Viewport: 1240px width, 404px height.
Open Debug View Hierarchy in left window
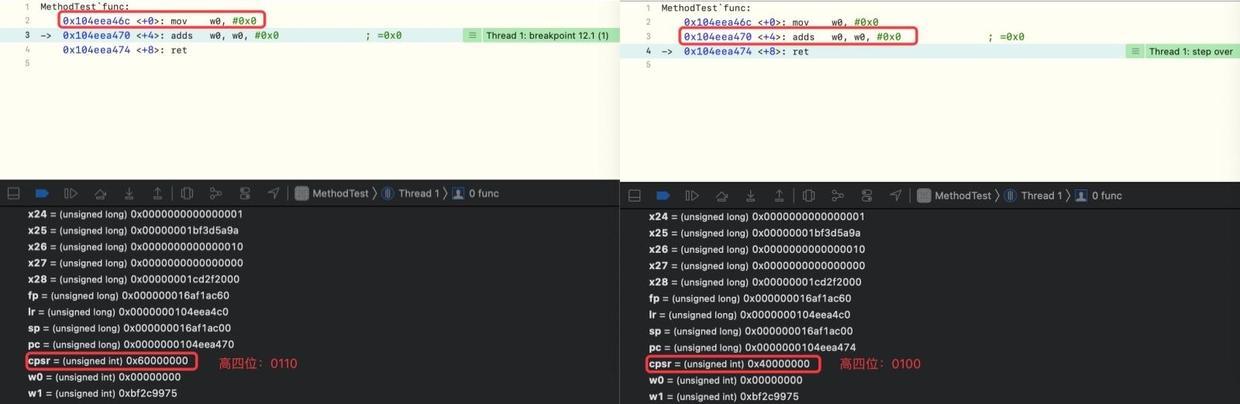pyautogui.click(x=187, y=194)
